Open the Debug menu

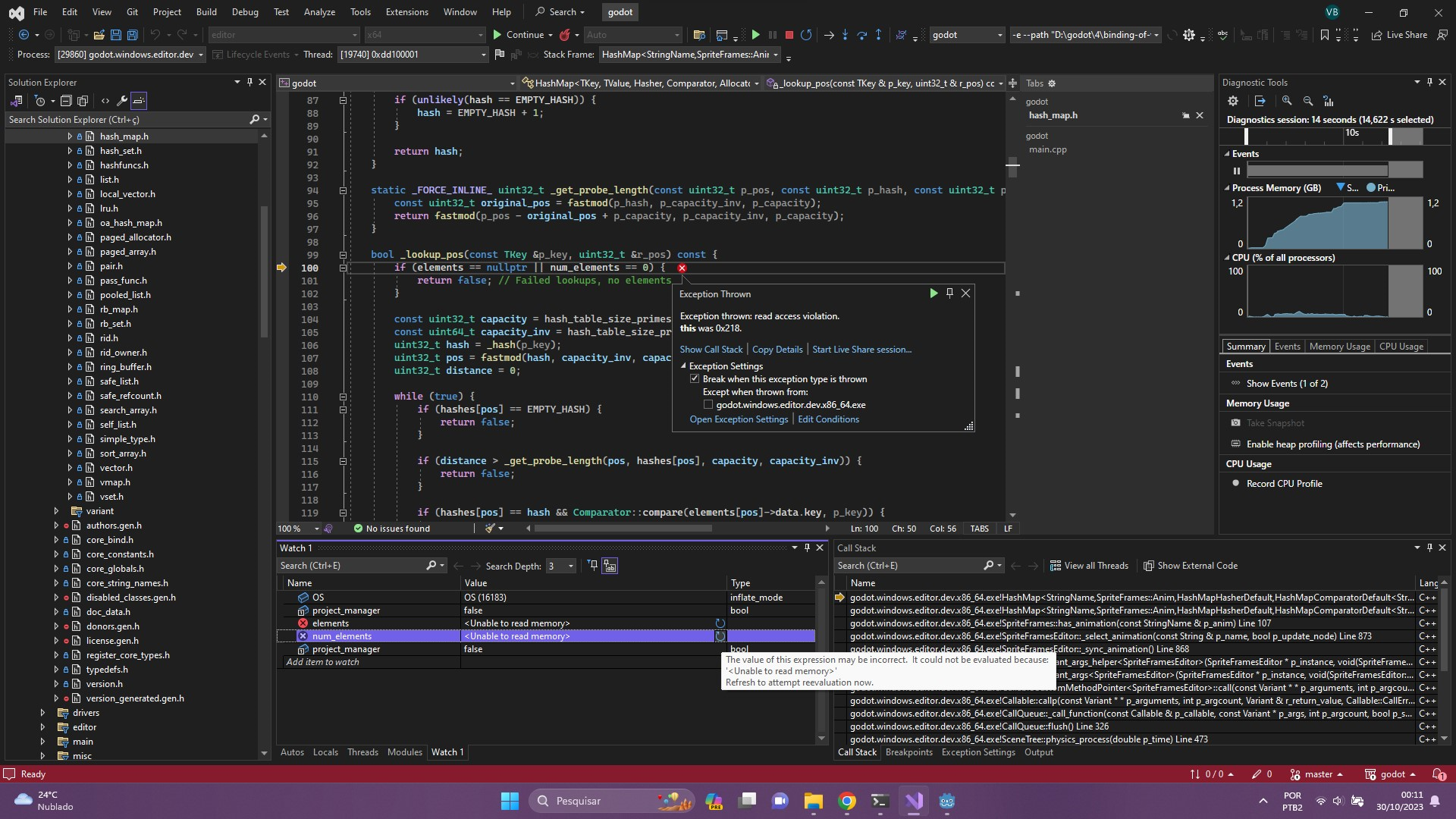point(244,11)
